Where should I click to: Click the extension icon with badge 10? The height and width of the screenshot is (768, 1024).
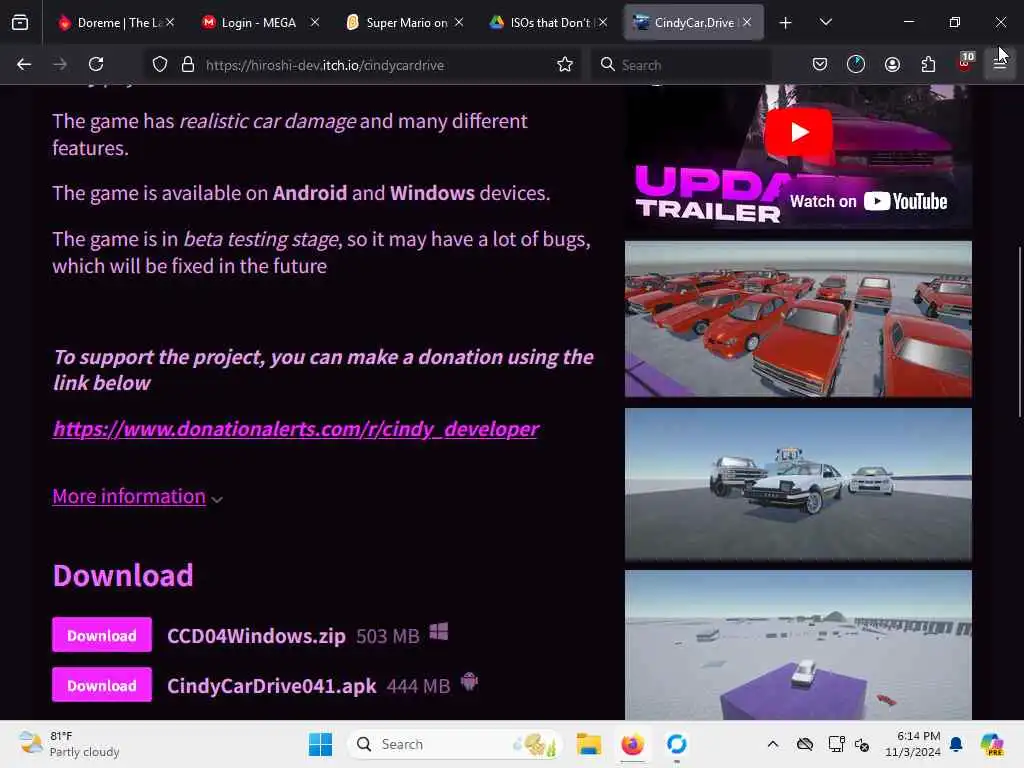[x=965, y=63]
